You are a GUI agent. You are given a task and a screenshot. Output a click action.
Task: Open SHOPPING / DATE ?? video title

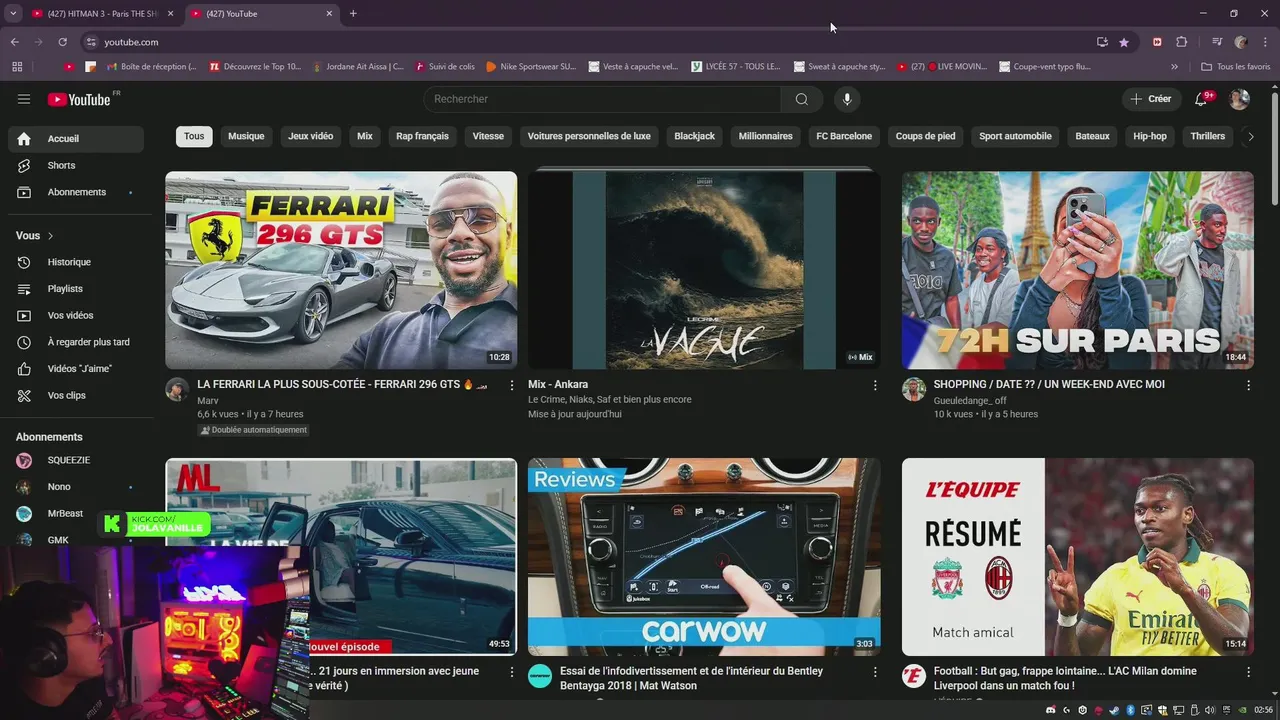click(x=1049, y=384)
